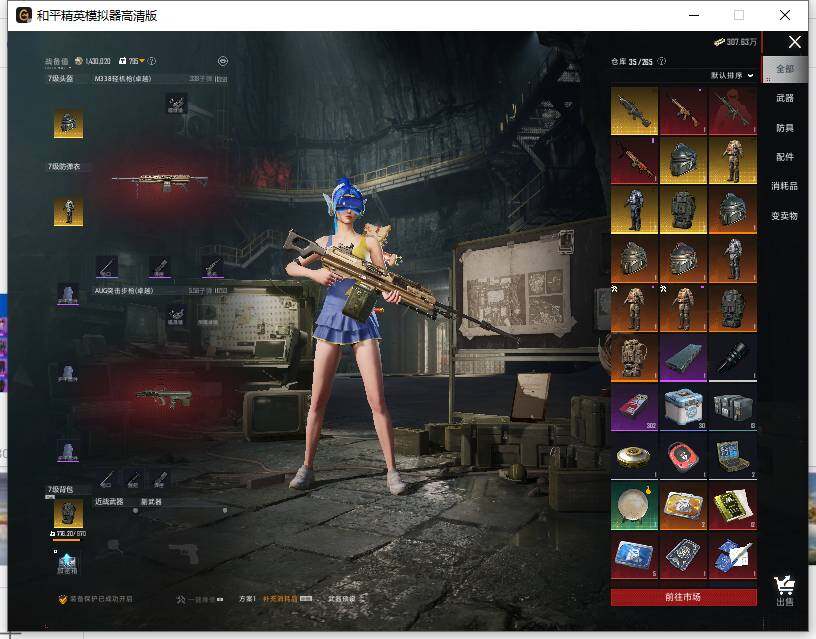Select the tan backpack item in warehouse
816x639 pixels.
[x=634, y=357]
